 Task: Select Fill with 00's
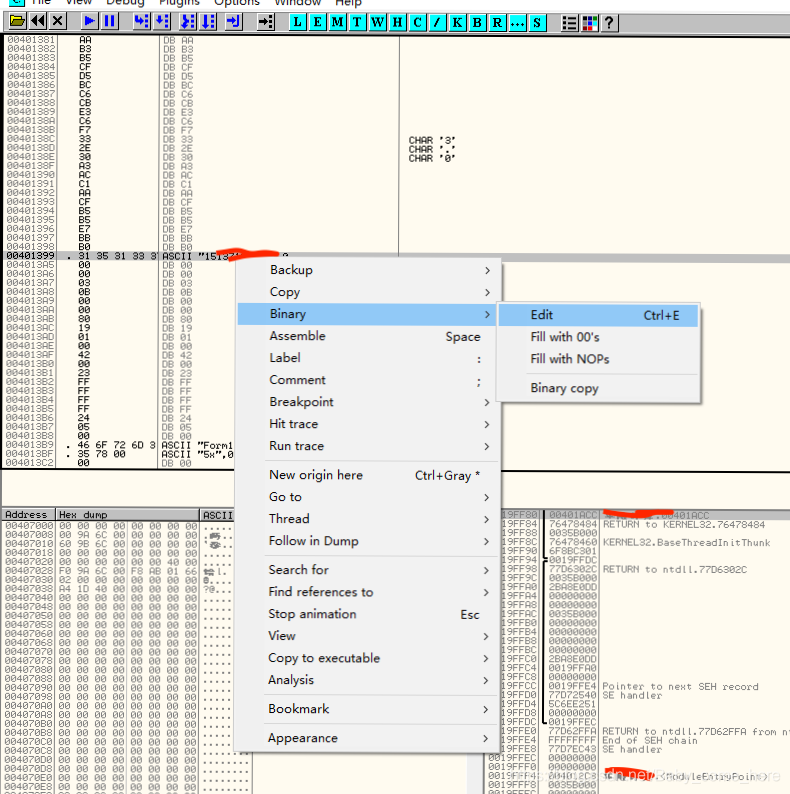(598, 337)
